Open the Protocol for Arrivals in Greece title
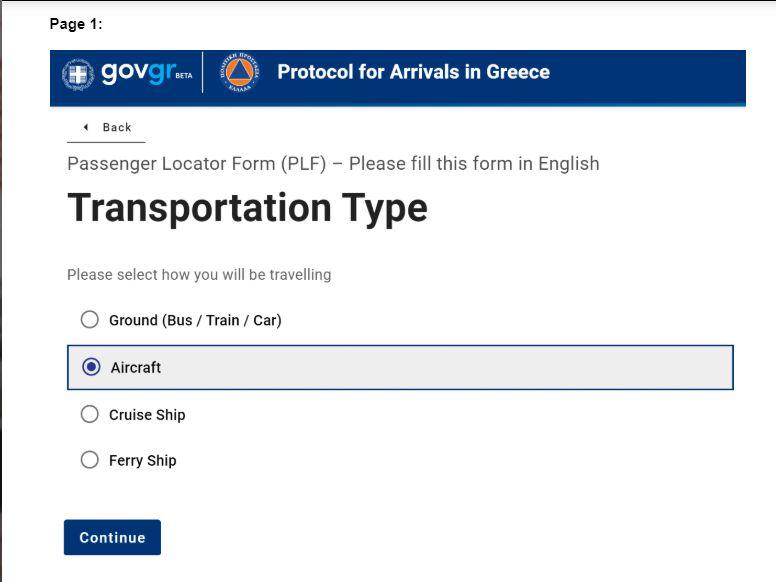Image resolution: width=776 pixels, height=582 pixels. 413,72
